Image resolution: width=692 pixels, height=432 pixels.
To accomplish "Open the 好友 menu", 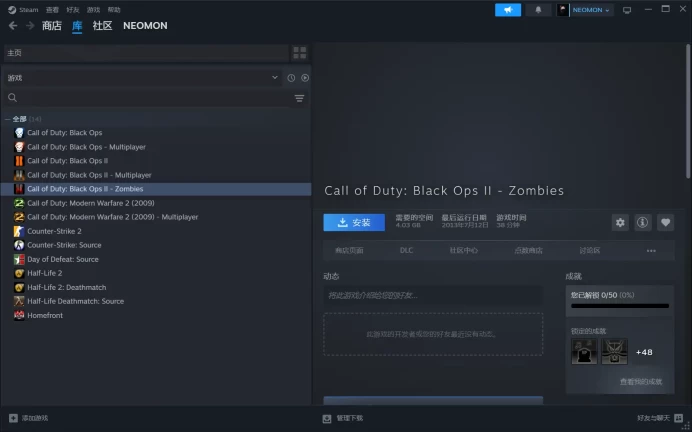I will 73,10.
